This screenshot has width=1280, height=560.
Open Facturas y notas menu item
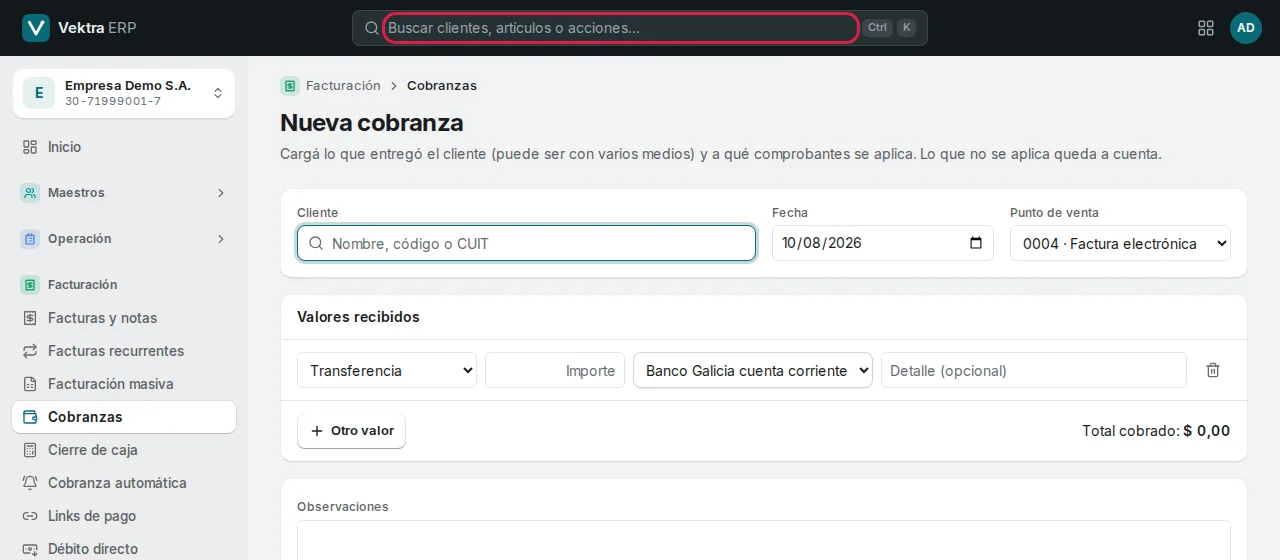click(x=124, y=318)
